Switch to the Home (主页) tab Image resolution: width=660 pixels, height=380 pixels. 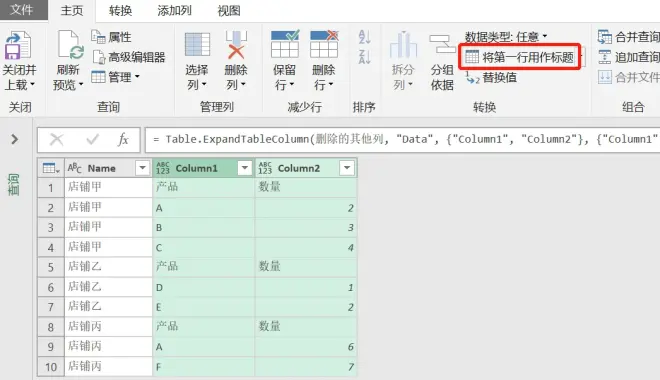[72, 11]
